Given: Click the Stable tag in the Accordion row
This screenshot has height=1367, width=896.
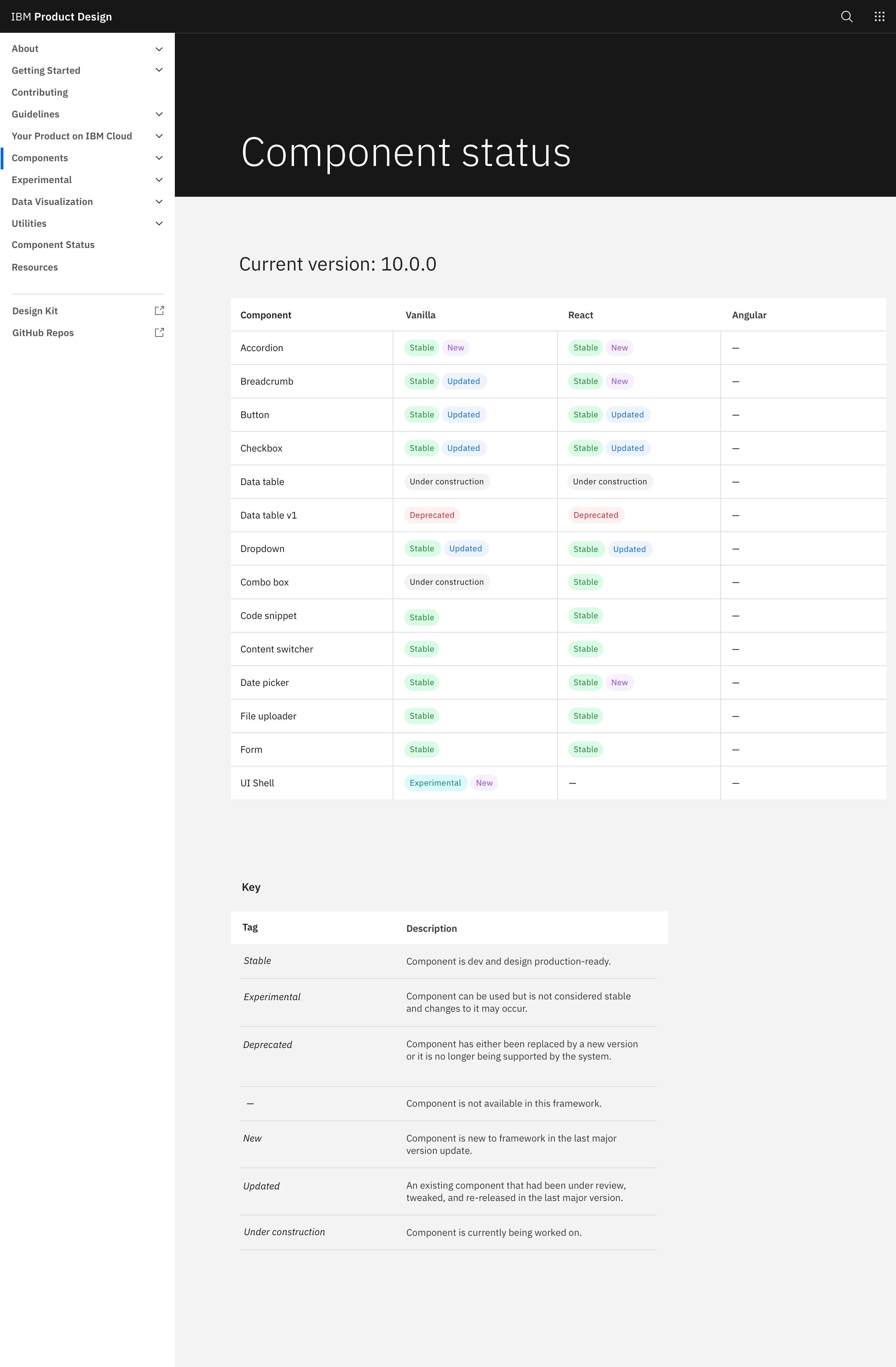Looking at the screenshot, I should point(421,347).
